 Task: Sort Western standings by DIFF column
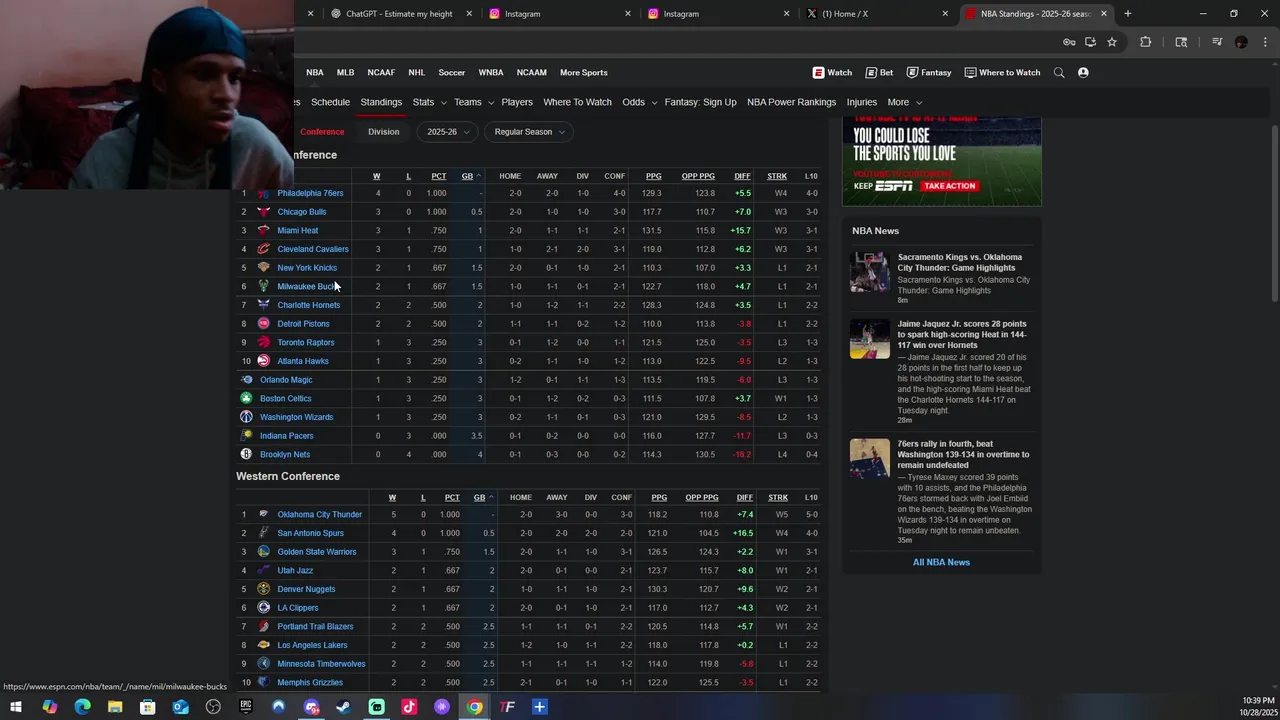744,497
